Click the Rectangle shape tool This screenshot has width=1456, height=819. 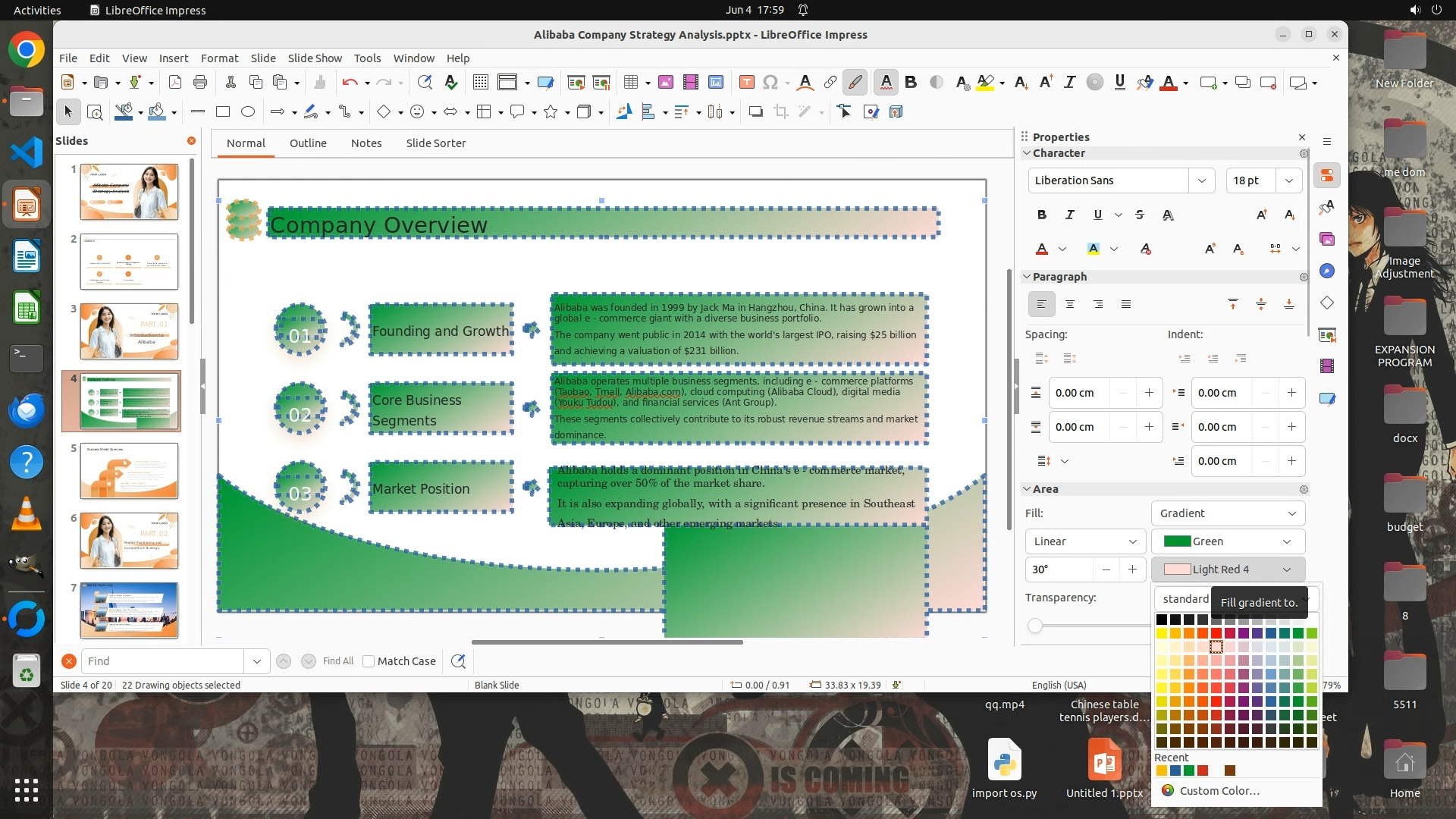222,112
